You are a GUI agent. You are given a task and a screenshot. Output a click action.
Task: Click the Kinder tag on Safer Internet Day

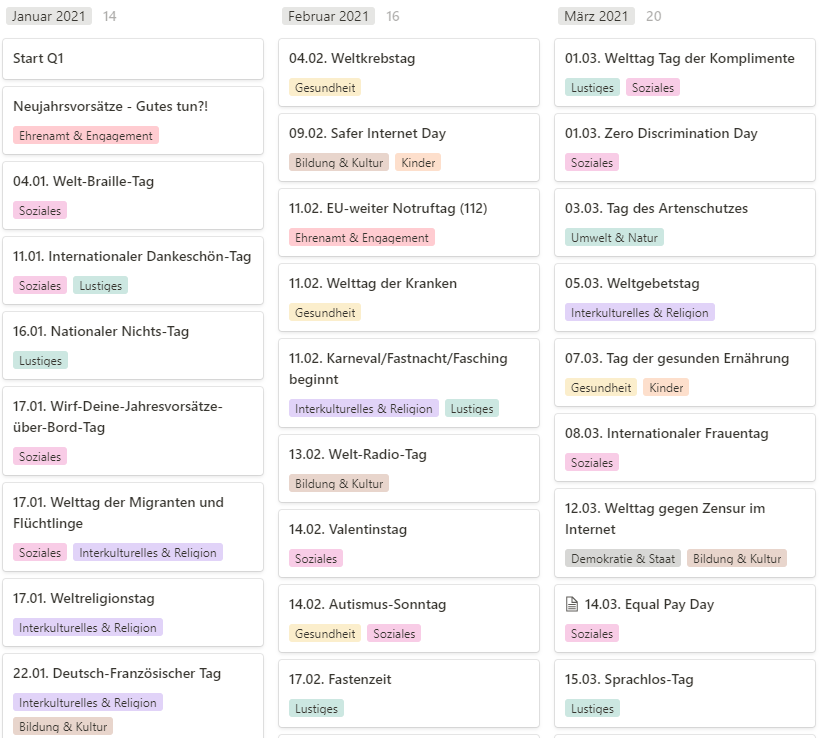pos(418,163)
